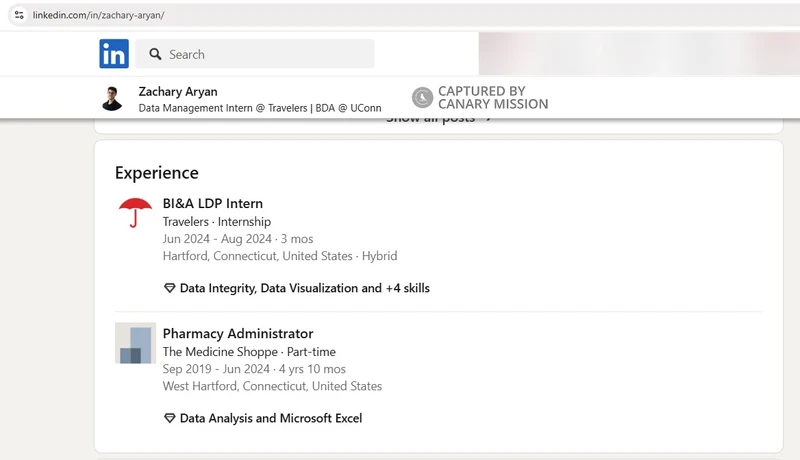Screen dimensions: 800x460
Task: Focus the LinkedIn Search field
Action: (255, 54)
